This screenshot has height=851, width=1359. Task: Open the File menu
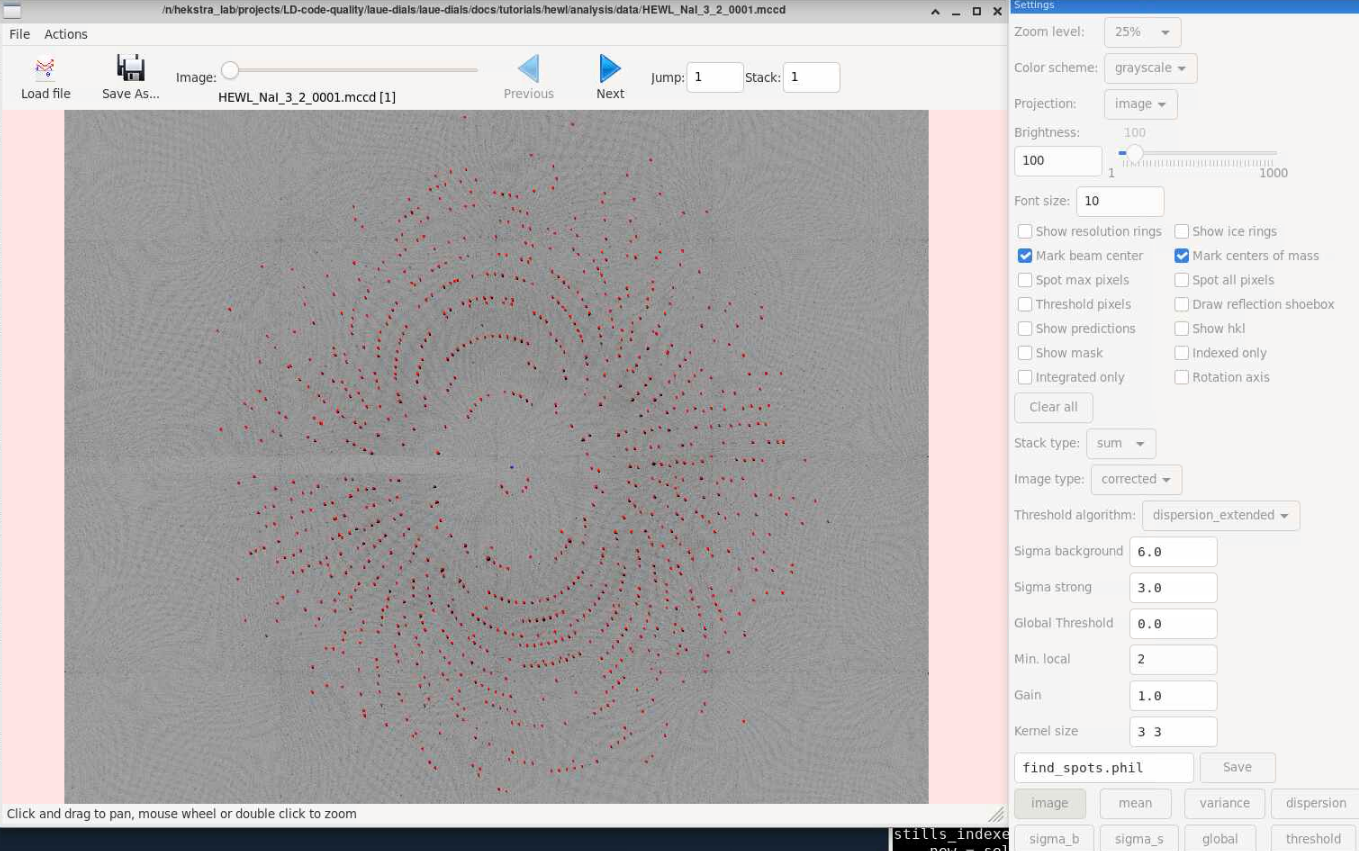pyautogui.click(x=19, y=34)
